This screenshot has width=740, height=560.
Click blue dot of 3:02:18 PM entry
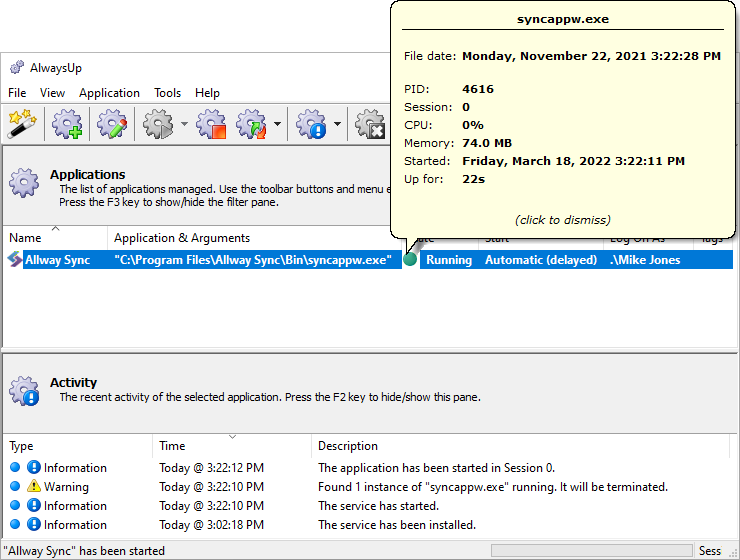click(15, 524)
